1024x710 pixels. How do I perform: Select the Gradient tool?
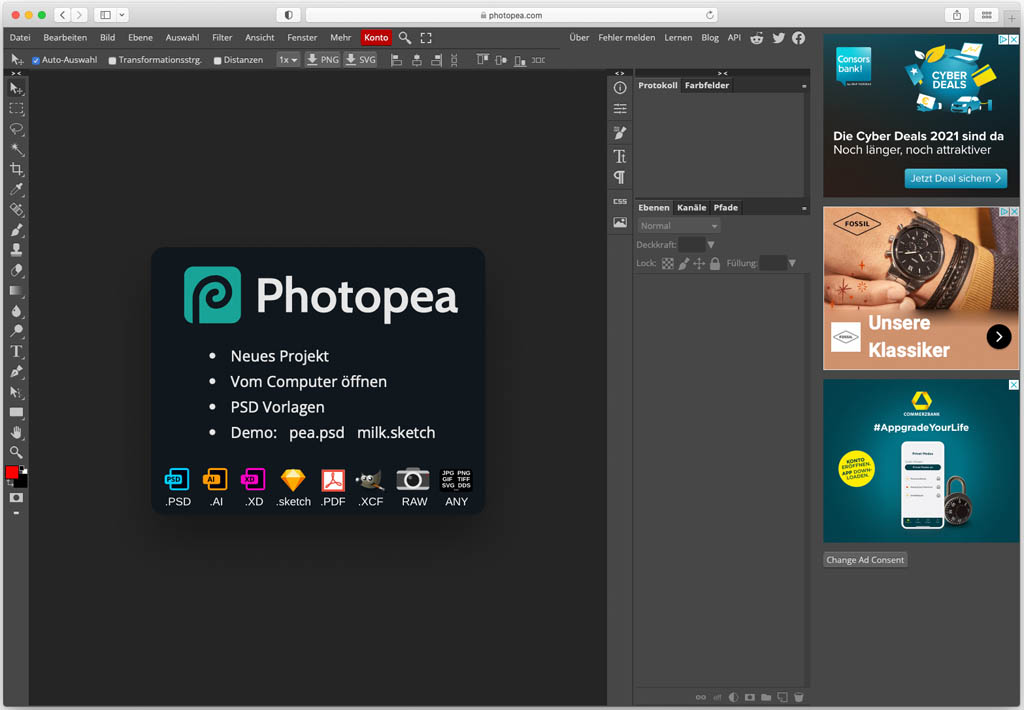(x=16, y=291)
